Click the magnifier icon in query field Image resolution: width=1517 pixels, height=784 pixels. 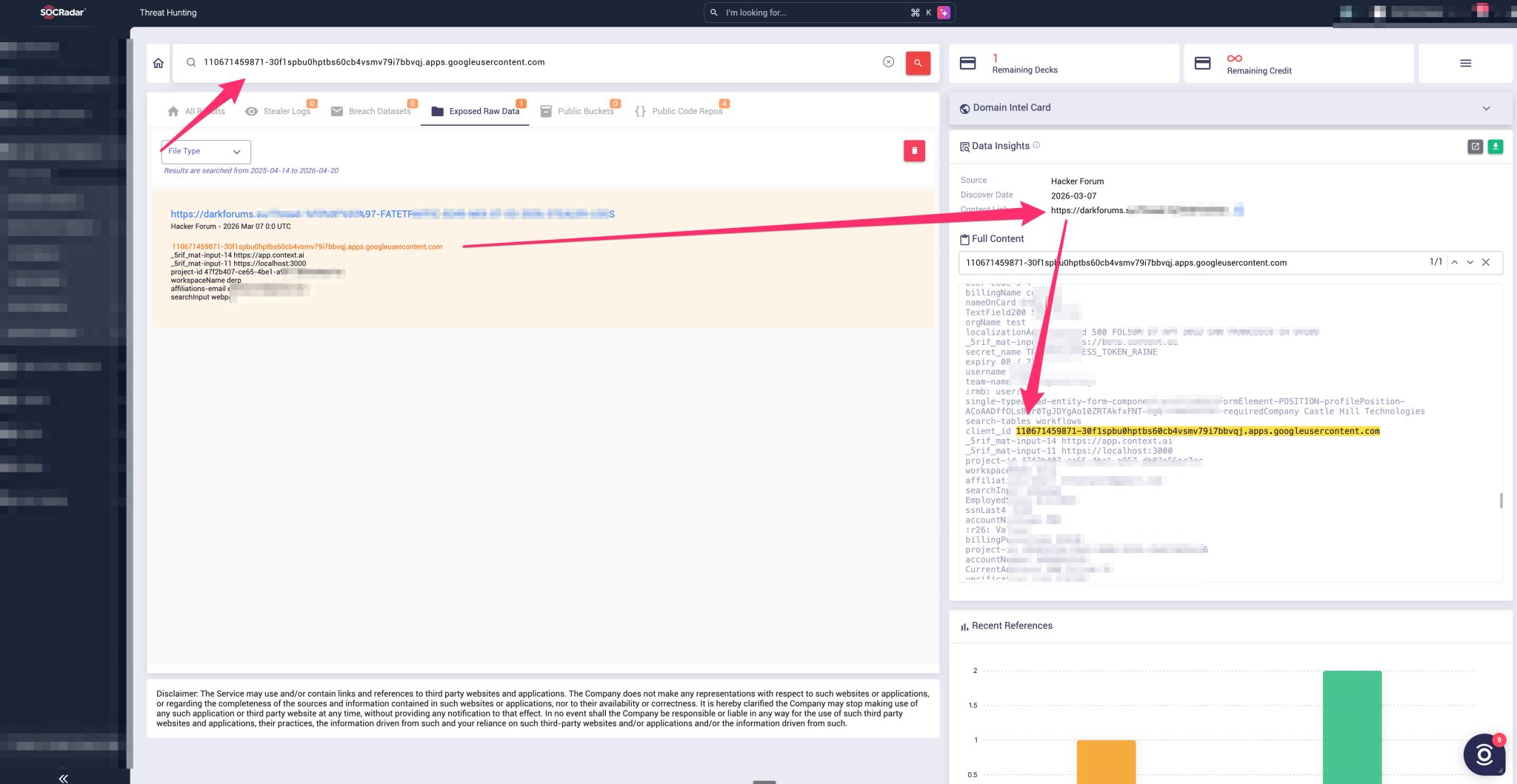[190, 62]
